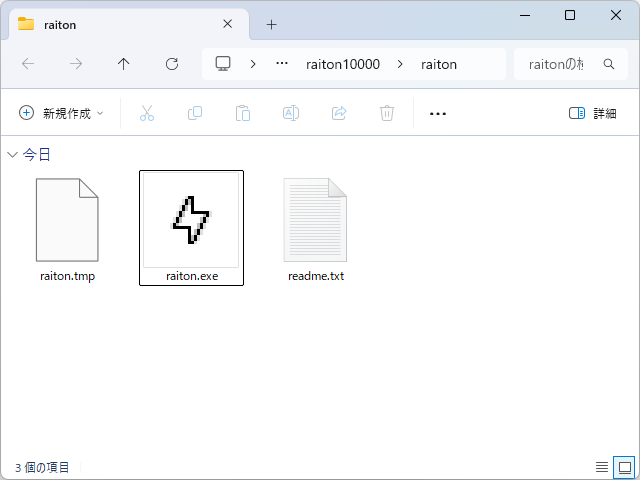Click the raiton.tmp file name
This screenshot has width=640, height=480.
(x=67, y=276)
